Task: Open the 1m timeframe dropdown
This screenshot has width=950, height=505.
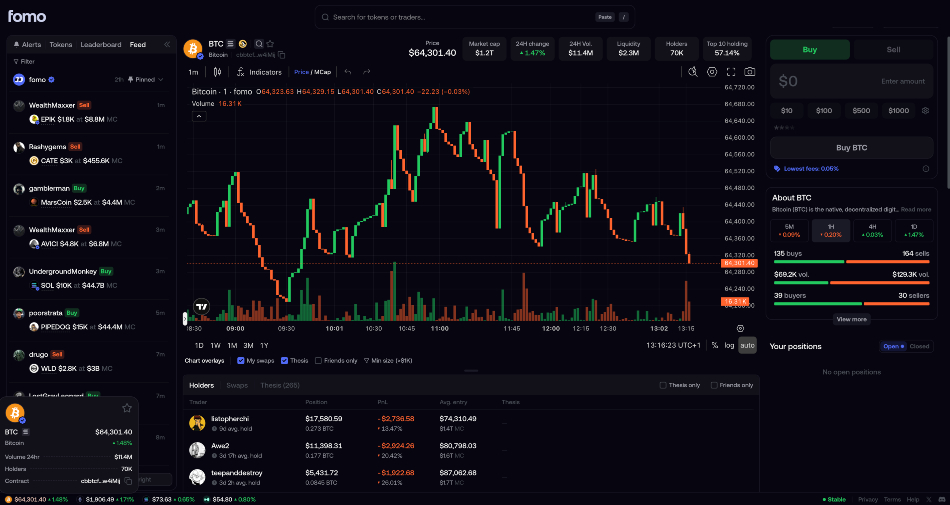Action: (x=193, y=72)
